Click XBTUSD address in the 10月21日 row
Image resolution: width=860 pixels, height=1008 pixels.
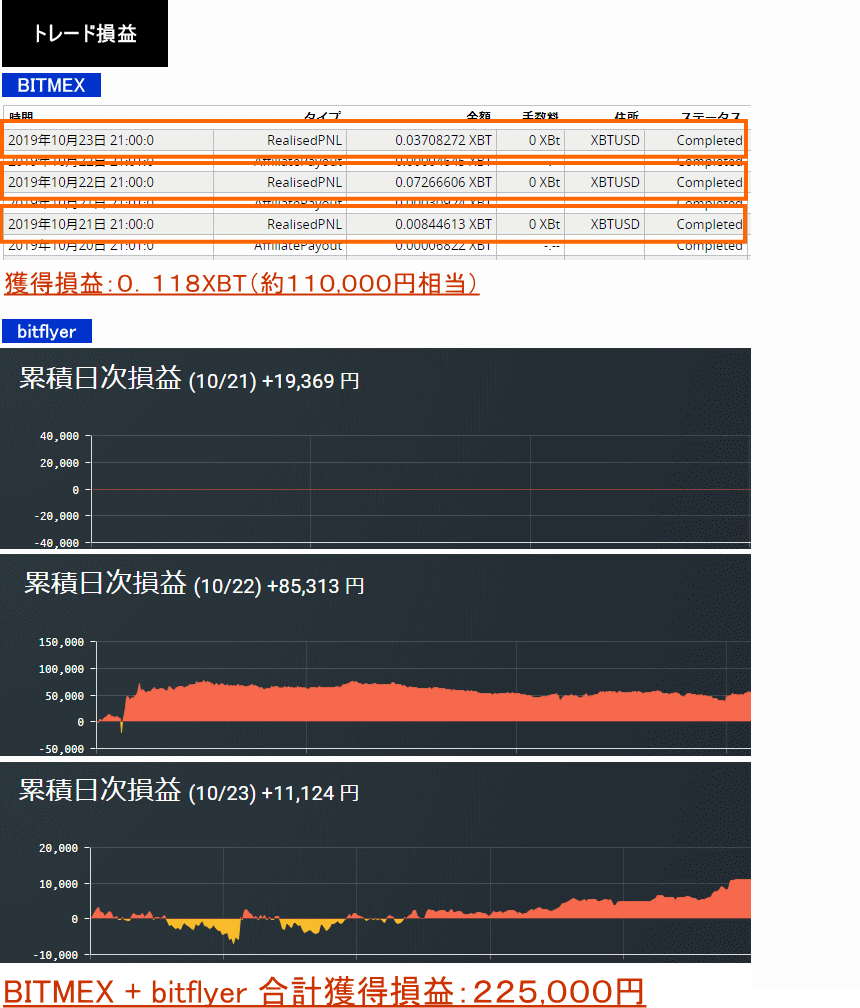coord(614,224)
